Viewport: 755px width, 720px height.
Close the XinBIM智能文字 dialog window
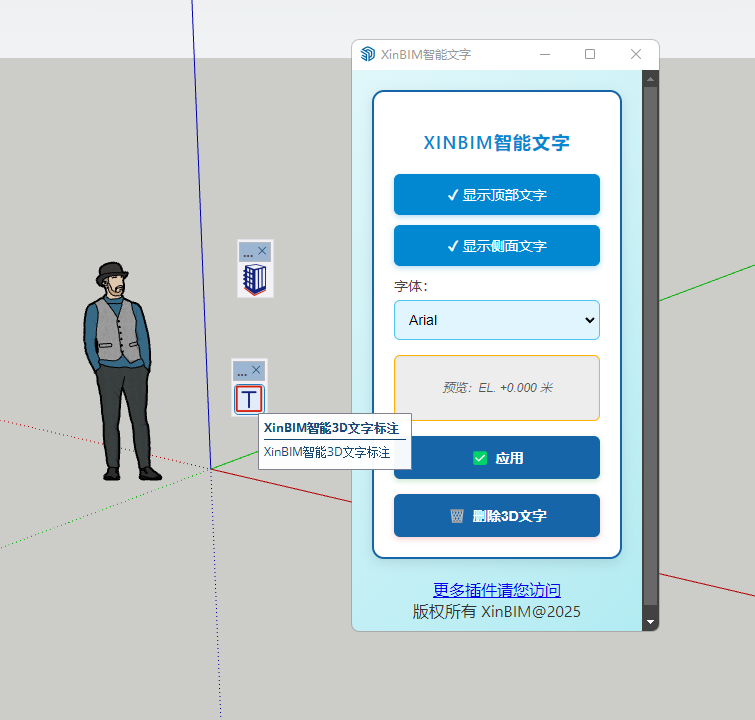(636, 54)
